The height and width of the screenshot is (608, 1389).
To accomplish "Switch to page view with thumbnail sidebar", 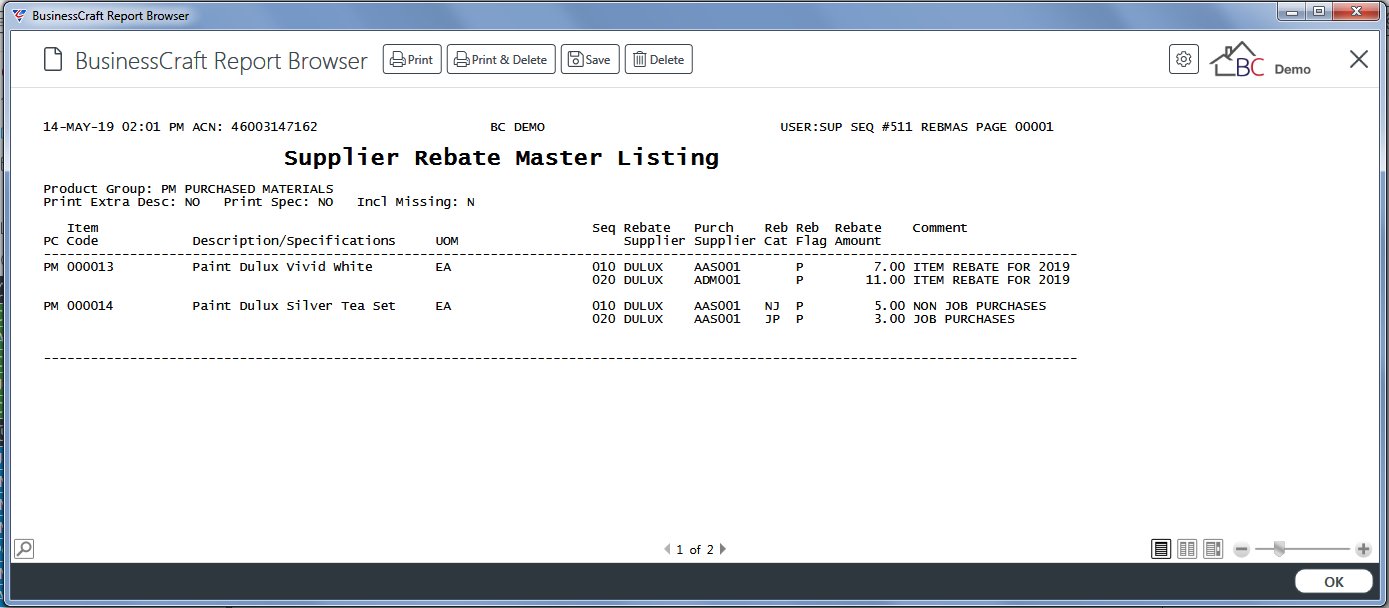I will (x=1214, y=549).
